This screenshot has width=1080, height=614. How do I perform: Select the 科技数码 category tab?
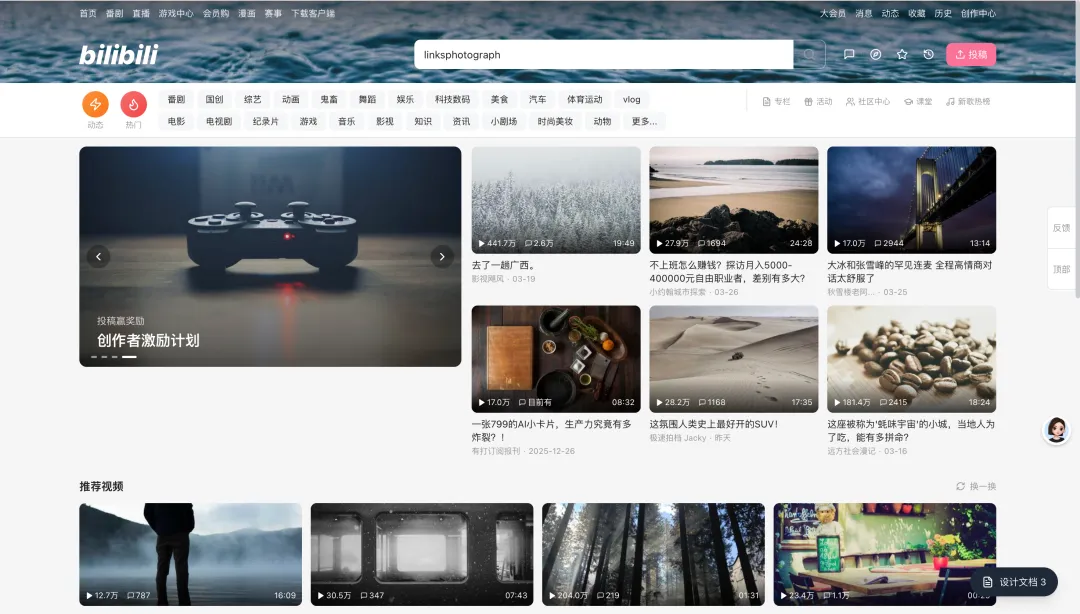point(452,100)
